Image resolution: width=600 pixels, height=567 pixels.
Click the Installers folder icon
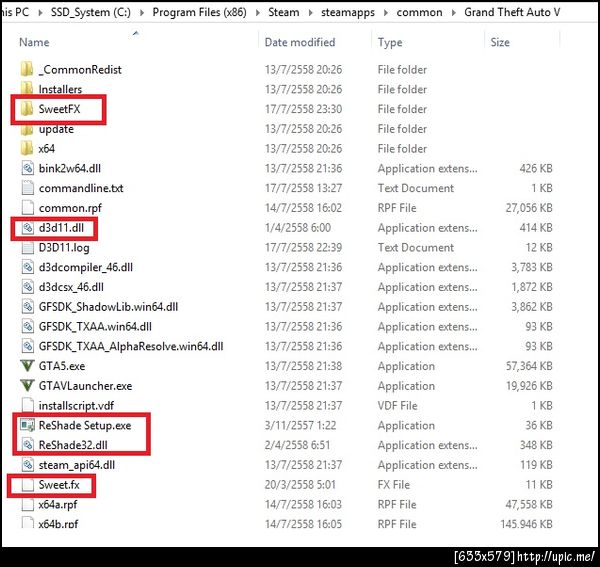click(27, 89)
